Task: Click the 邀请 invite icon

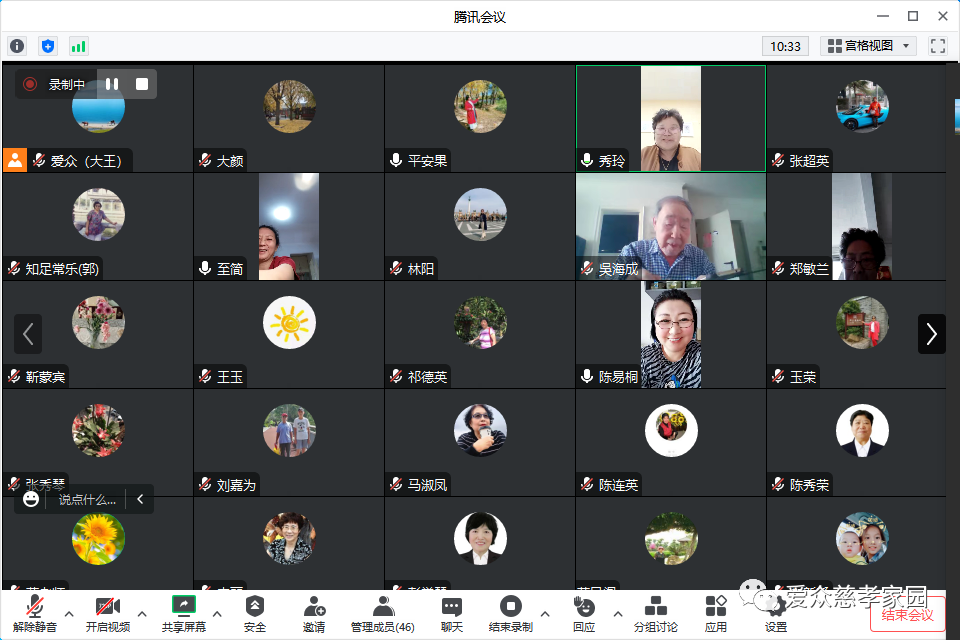Action: [x=314, y=613]
